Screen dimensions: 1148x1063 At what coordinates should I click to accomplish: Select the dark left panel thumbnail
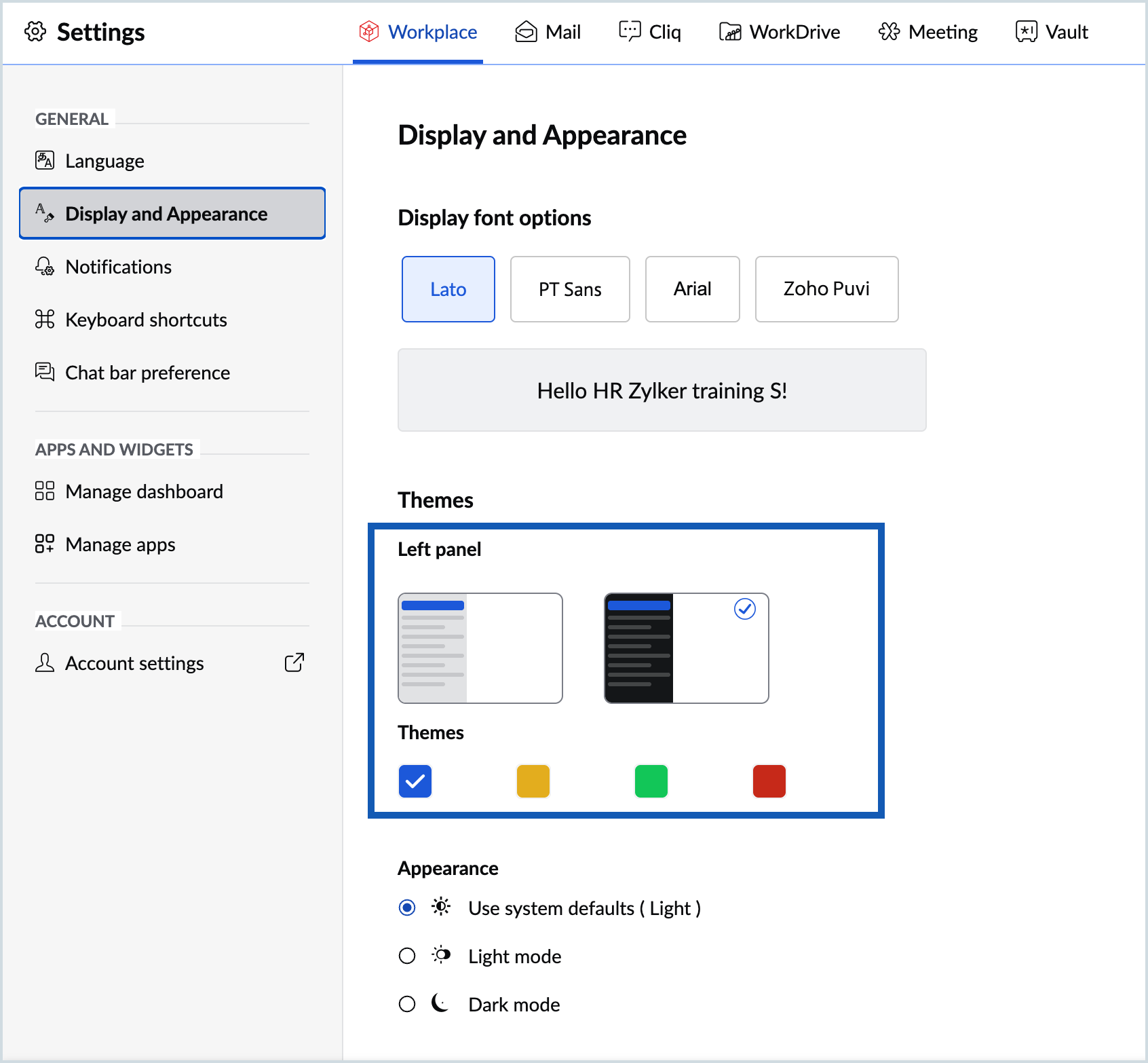coord(687,648)
